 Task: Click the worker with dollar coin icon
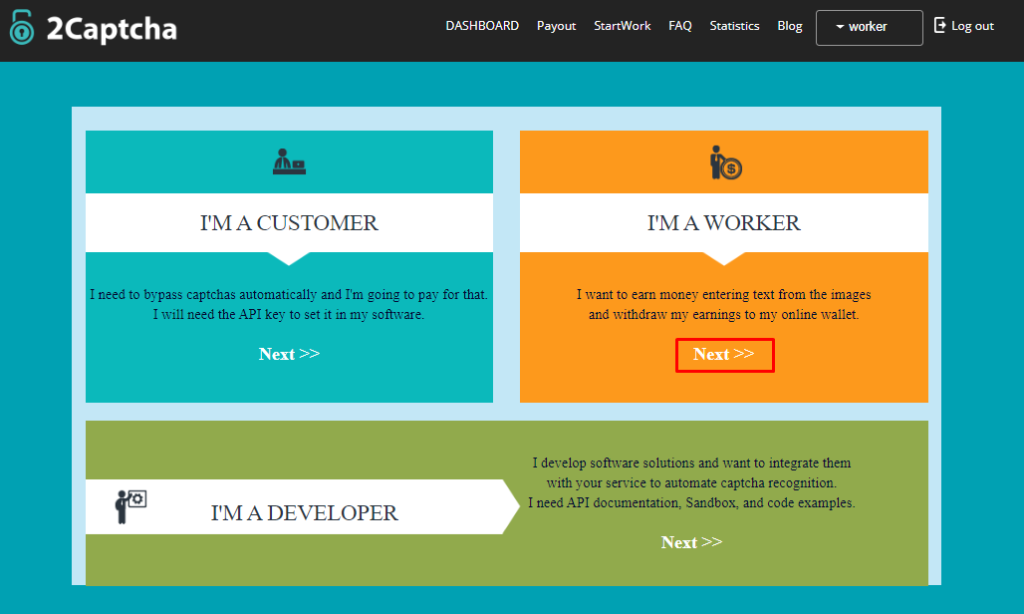(725, 162)
